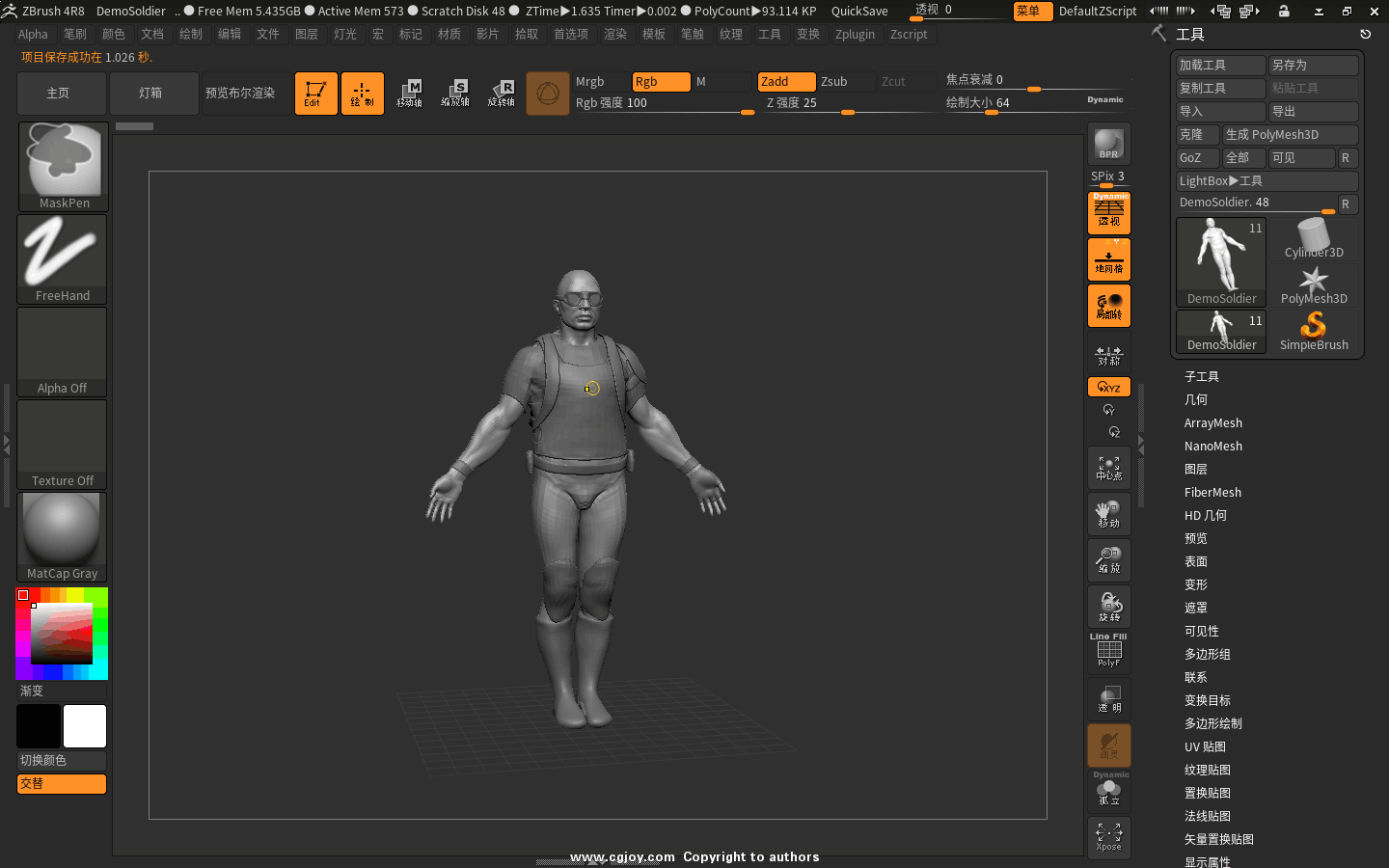Select the Cylinder3D tool thumbnail

(1314, 239)
